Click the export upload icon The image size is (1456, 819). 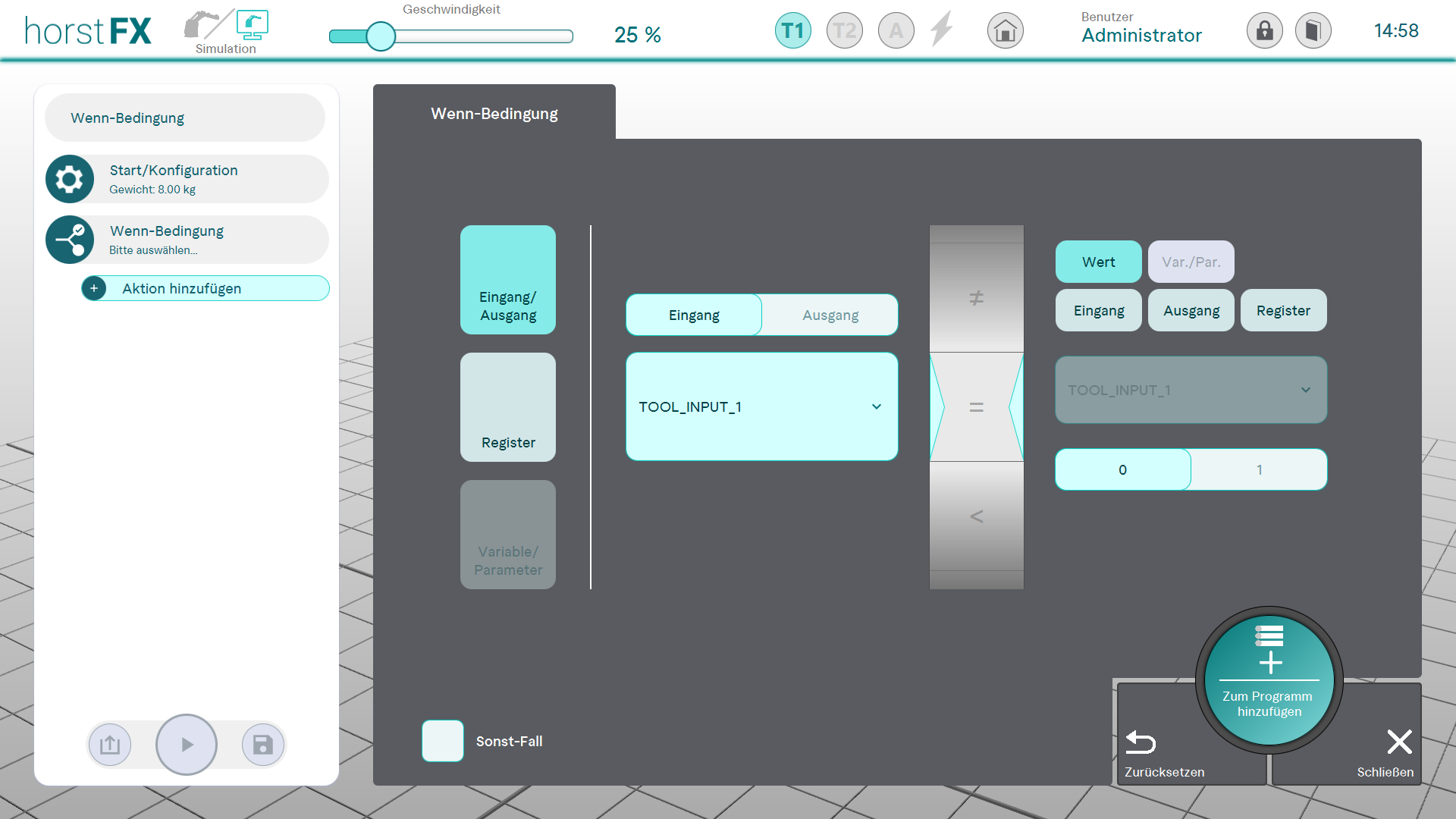point(110,745)
